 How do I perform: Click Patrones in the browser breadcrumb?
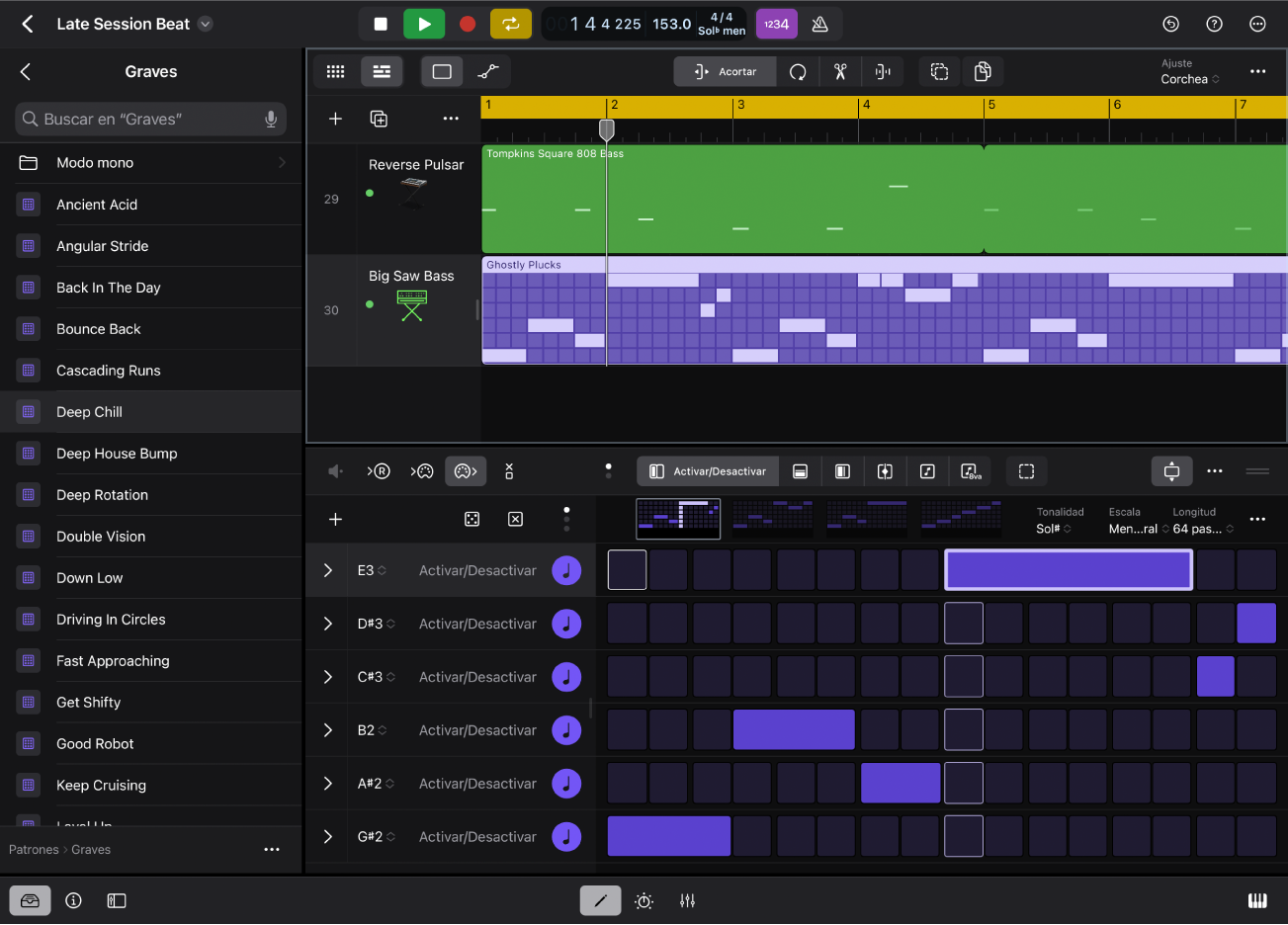34,850
